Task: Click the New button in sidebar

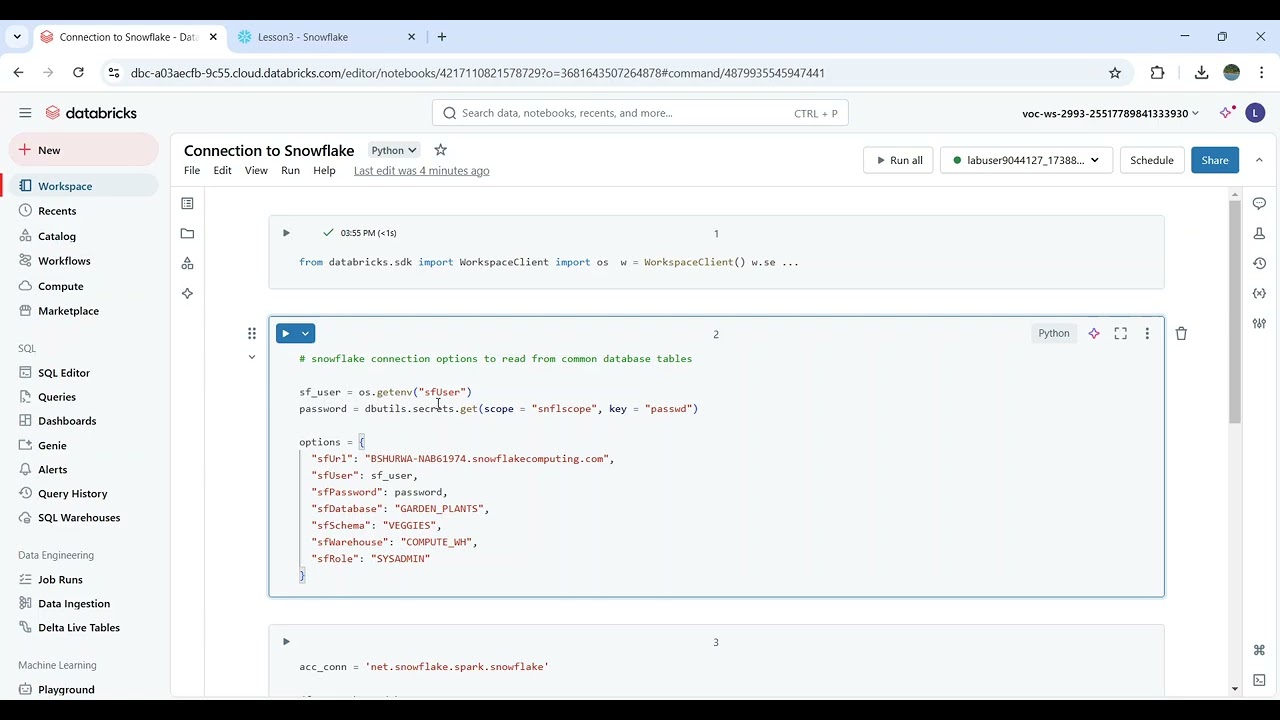Action: (x=84, y=150)
